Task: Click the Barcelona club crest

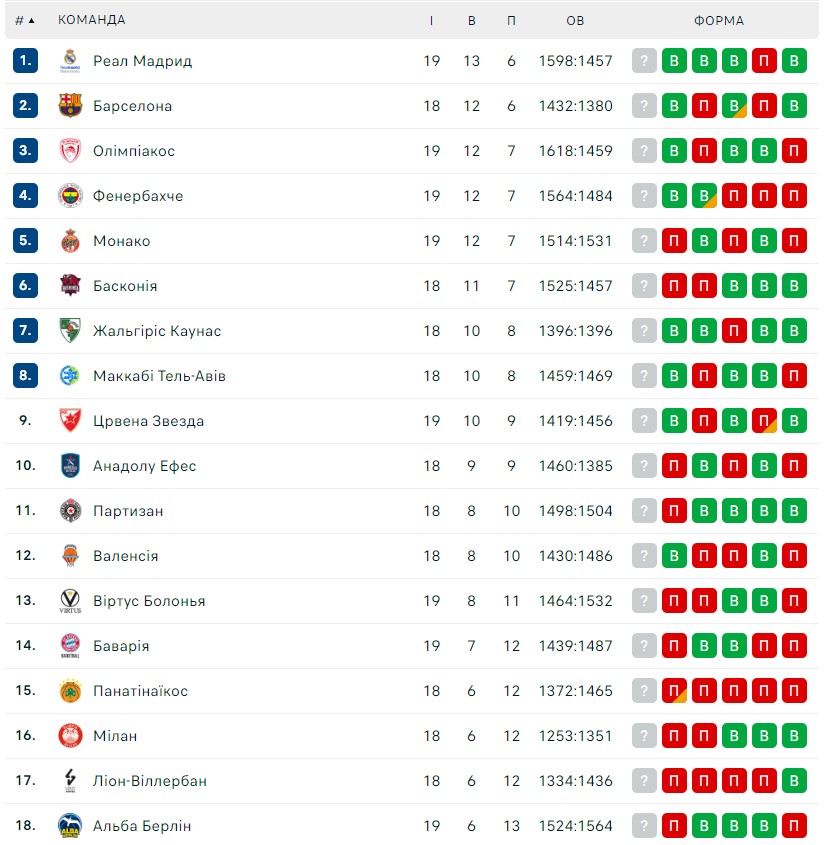Action: pos(70,106)
